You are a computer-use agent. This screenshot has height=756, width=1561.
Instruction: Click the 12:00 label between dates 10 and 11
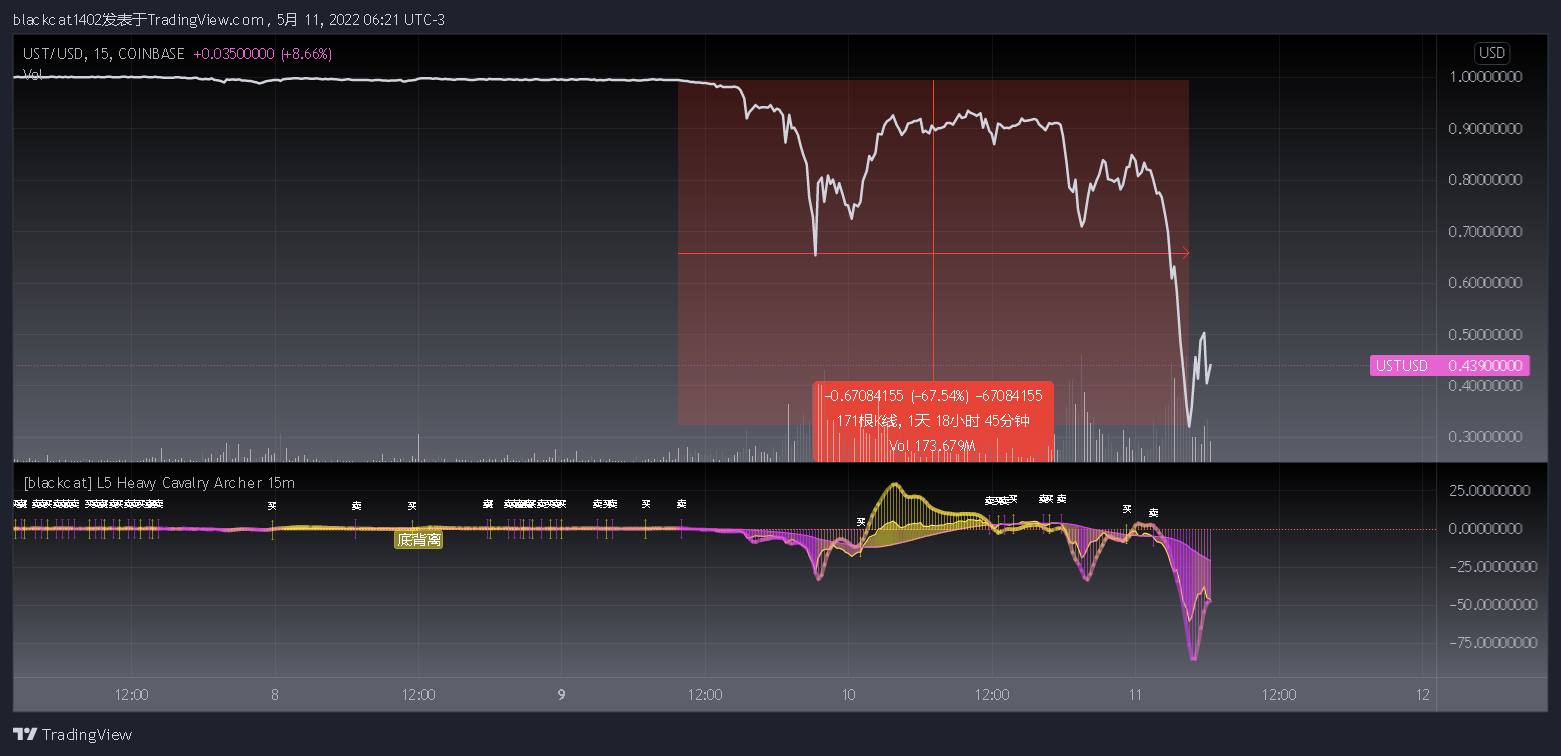992,694
